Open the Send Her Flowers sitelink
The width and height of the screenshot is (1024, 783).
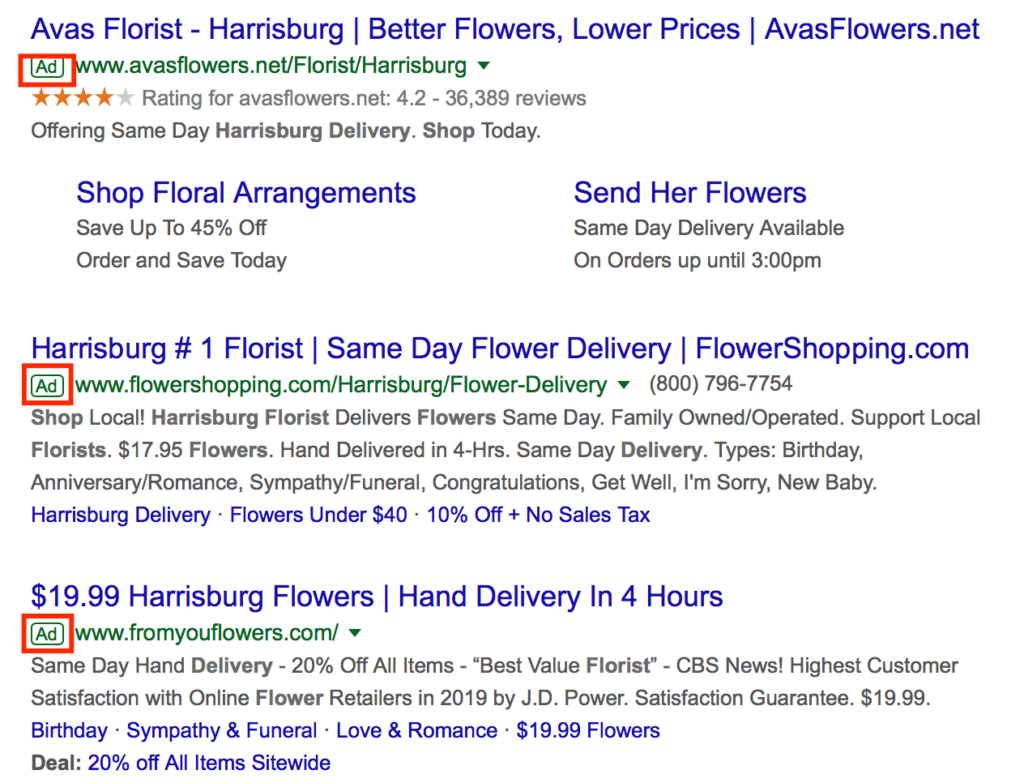pos(690,193)
